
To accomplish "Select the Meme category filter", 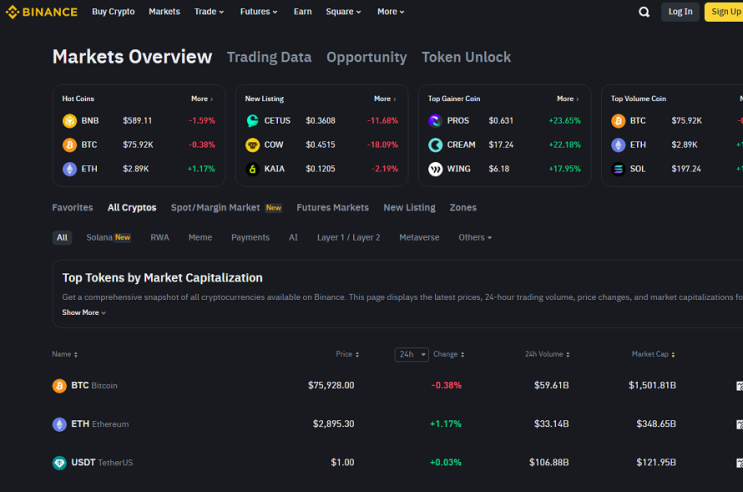I will [200, 237].
